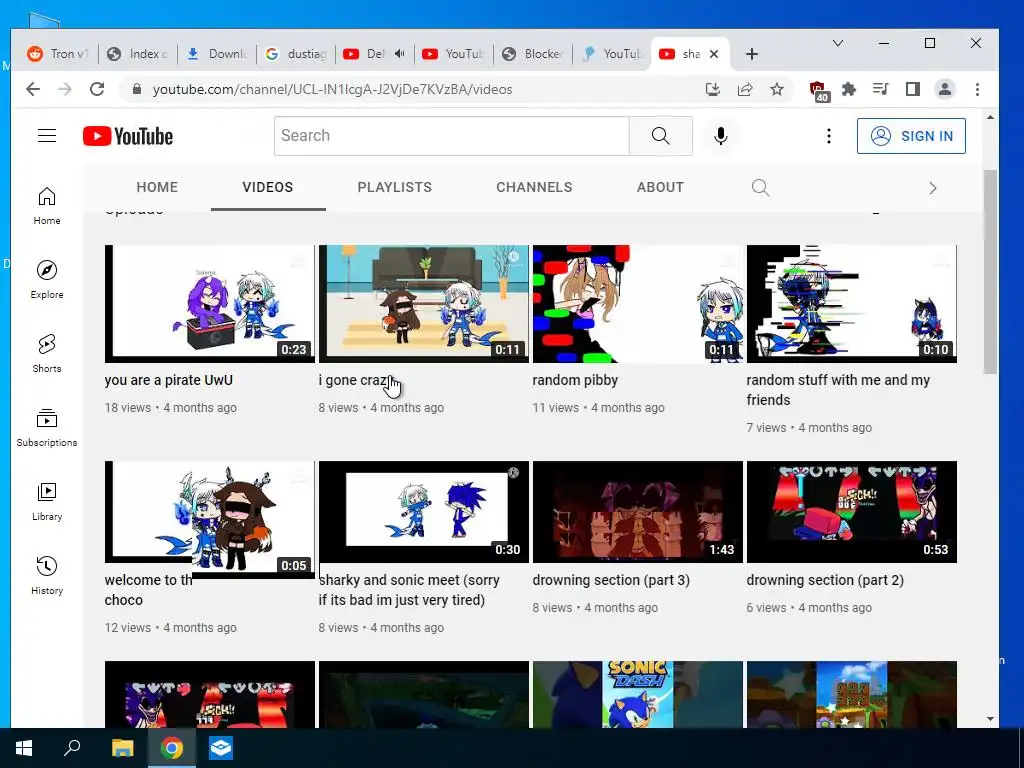Viewport: 1024px width, 768px height.
Task: Open Shorts in sidebar
Action: pyautogui.click(x=47, y=353)
